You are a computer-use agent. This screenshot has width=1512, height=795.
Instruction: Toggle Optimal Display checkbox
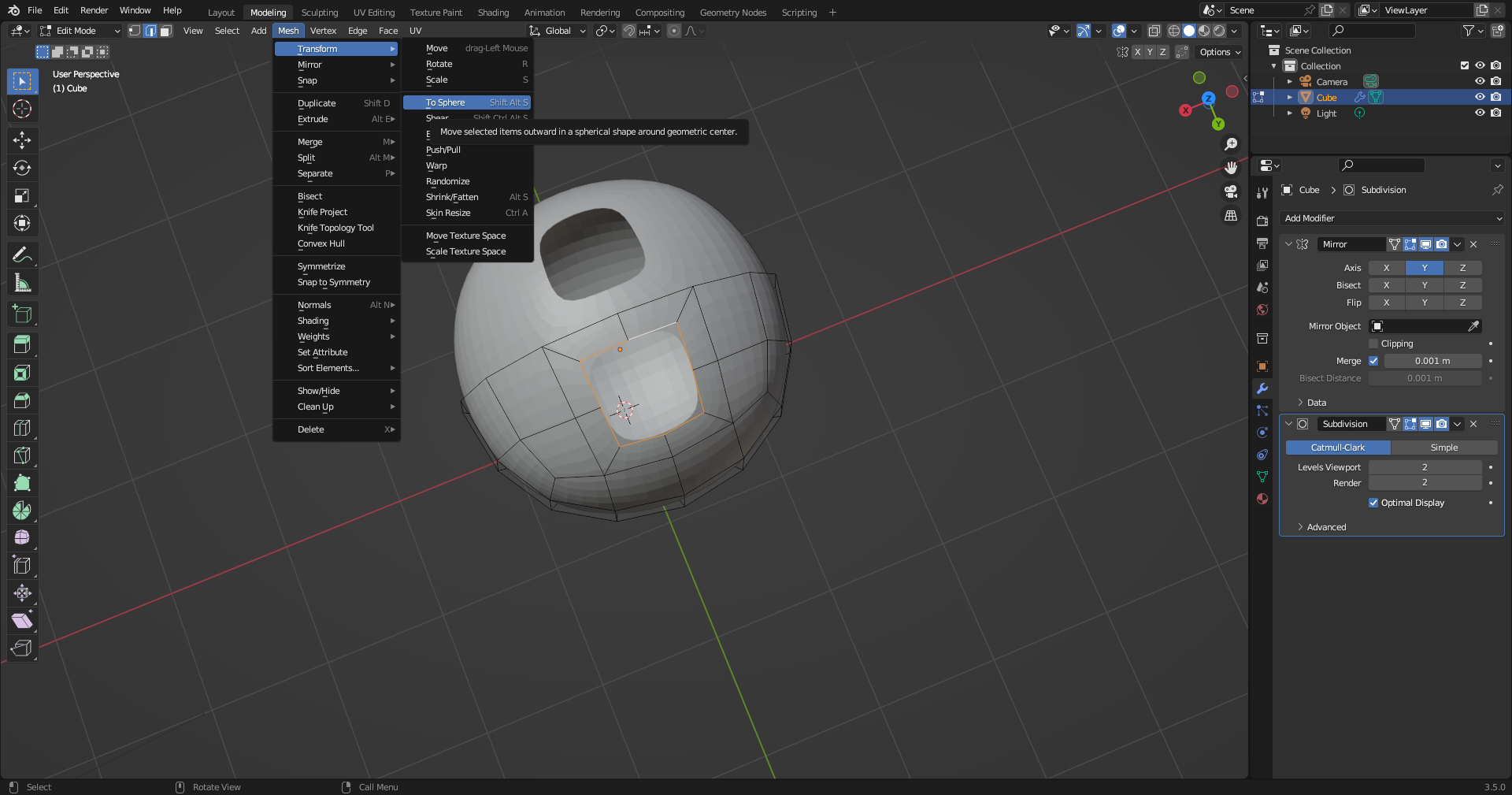pos(1373,503)
